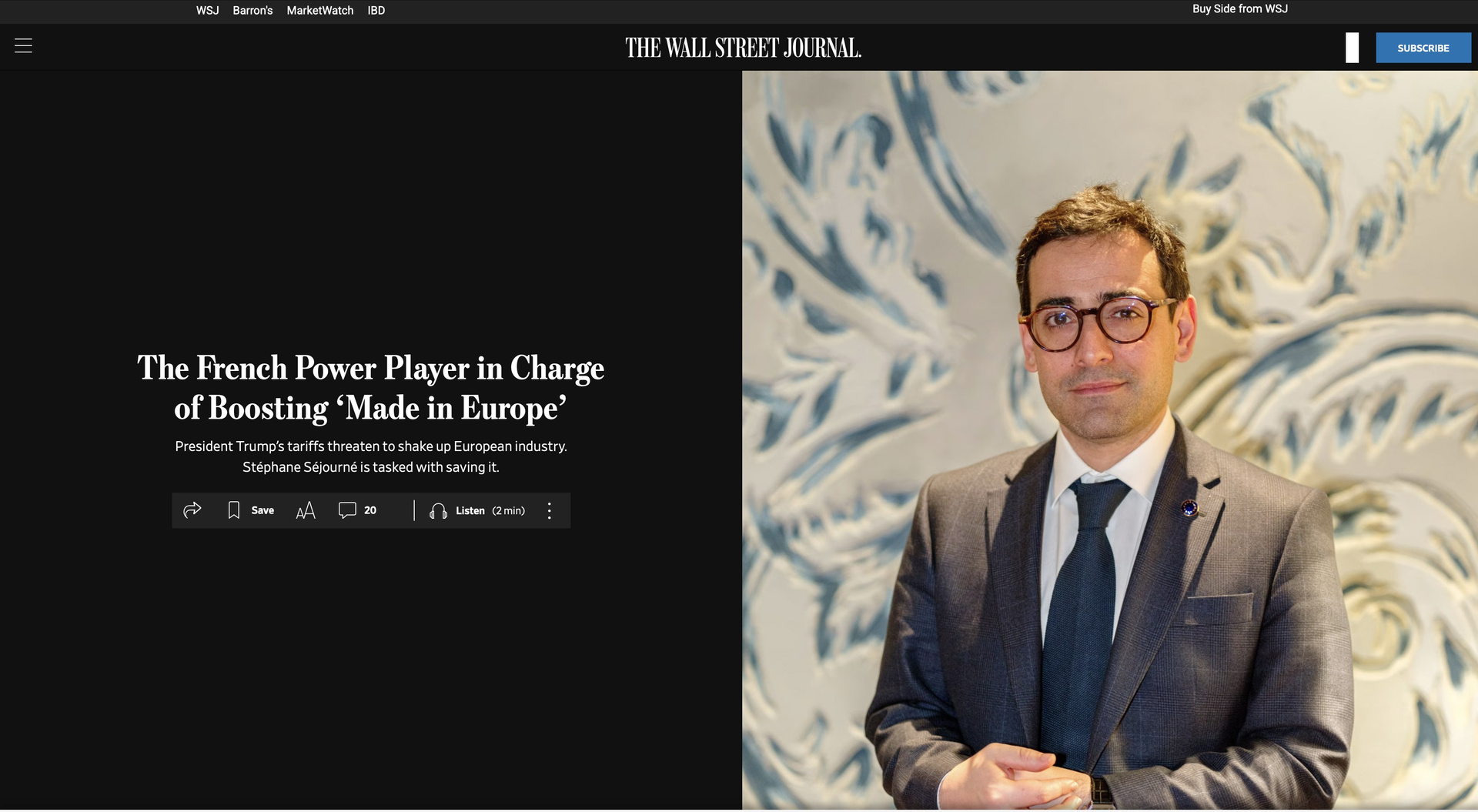Open Barron's from the top bar
The image size is (1478, 812).
tap(252, 11)
